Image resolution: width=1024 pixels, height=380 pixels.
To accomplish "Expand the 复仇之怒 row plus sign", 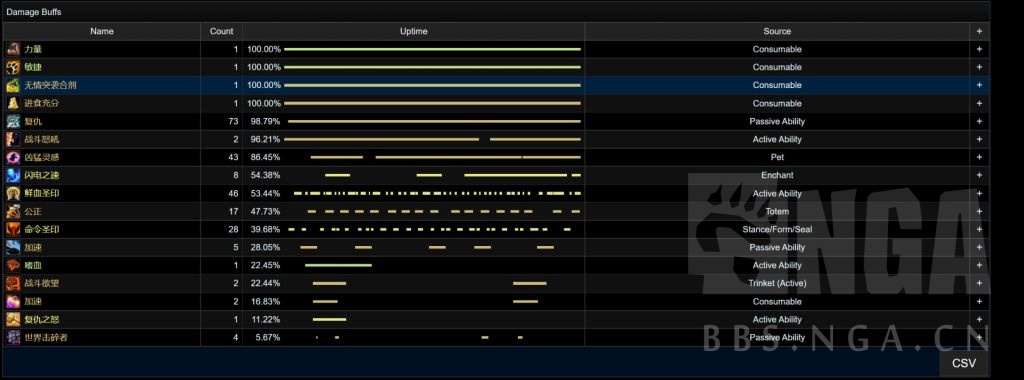I will tap(979, 319).
